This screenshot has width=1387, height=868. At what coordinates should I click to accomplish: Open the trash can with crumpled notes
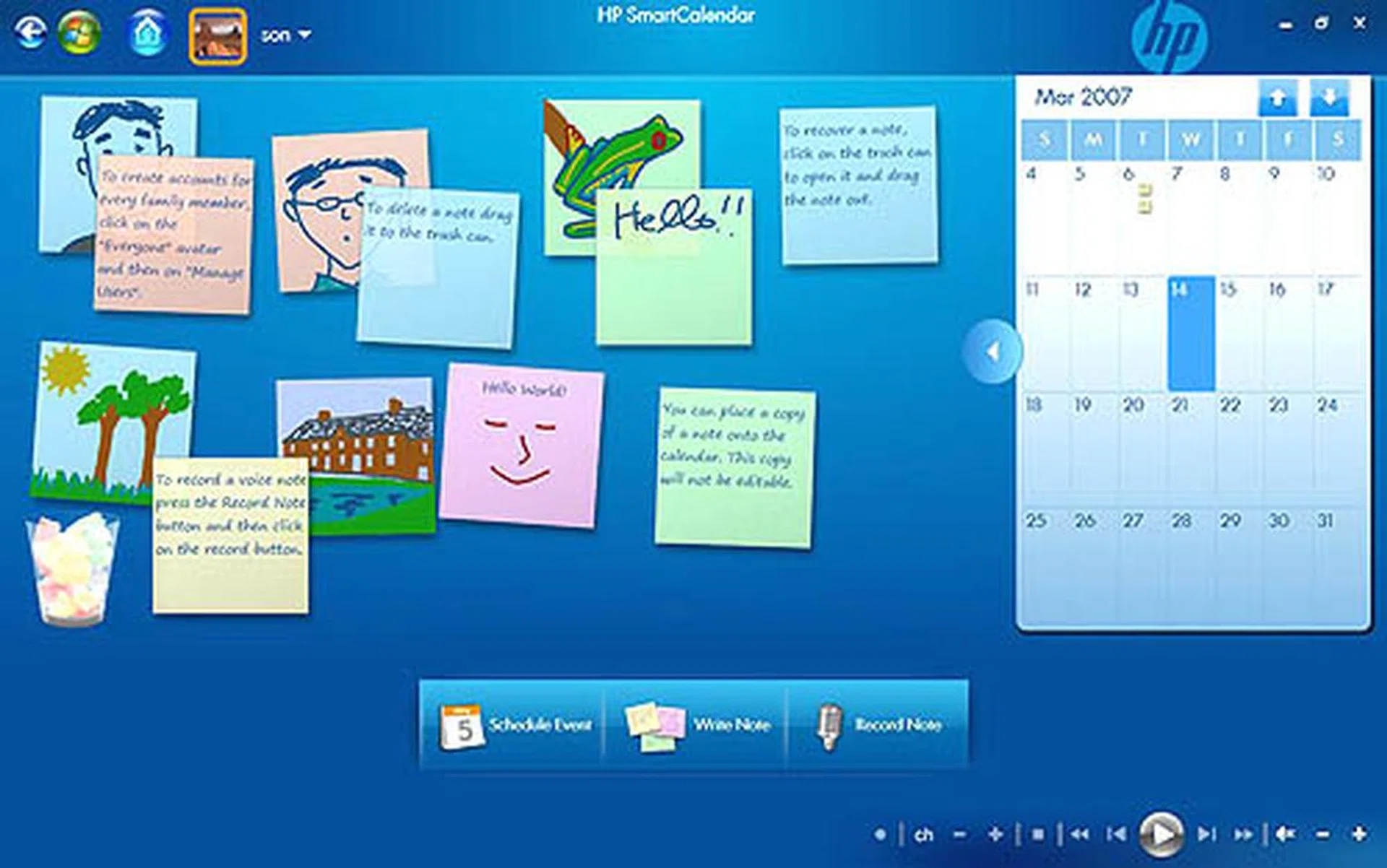[x=72, y=569]
